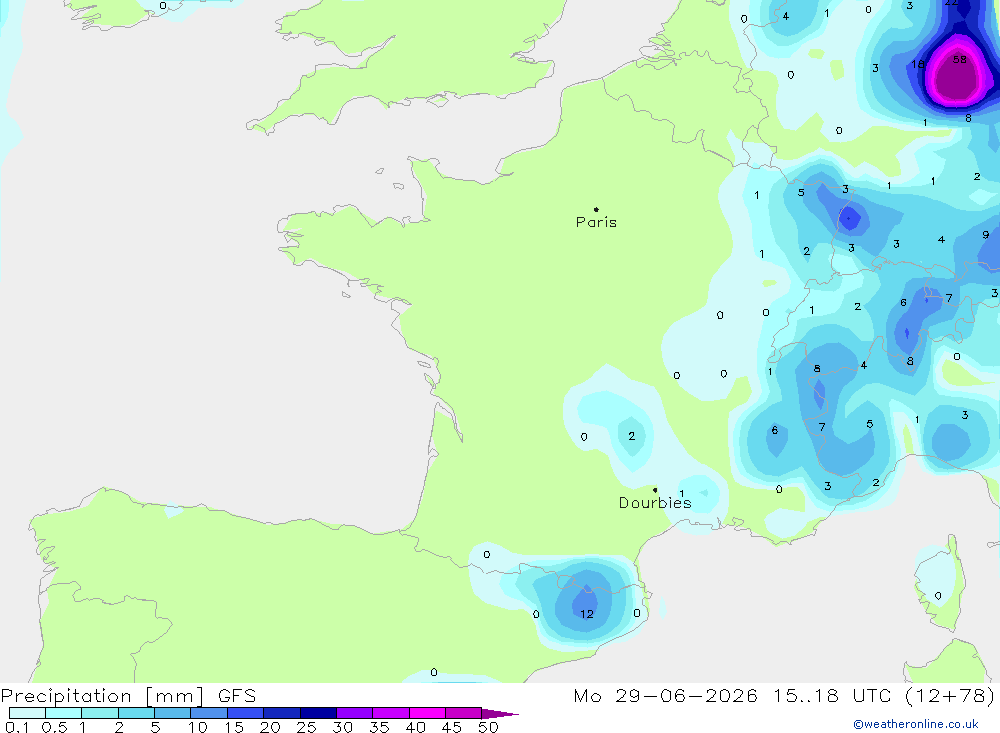This screenshot has width=1000, height=733.
Task: Click the legend scale label '0.5'
Action: point(54,727)
